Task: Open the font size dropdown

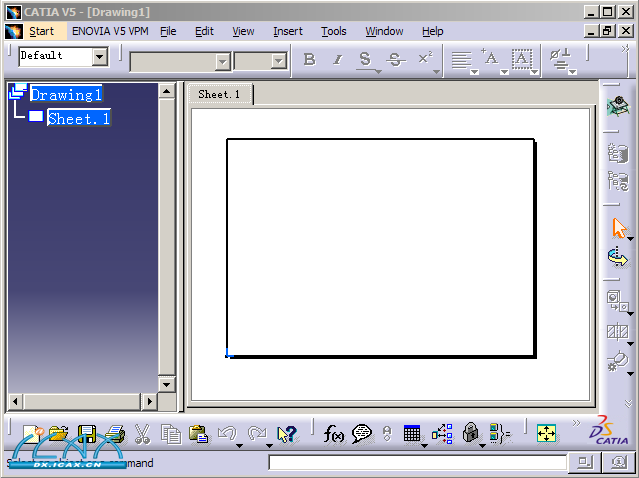Action: click(279, 62)
